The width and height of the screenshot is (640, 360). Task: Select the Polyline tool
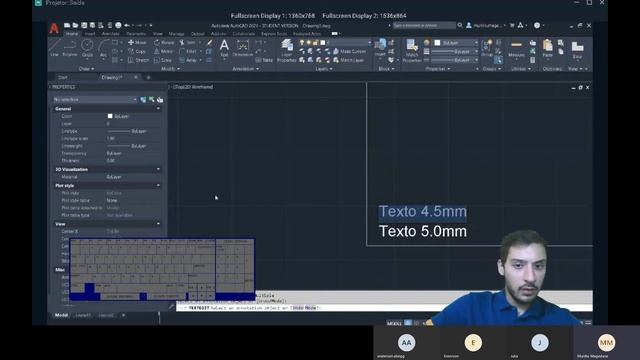pyautogui.click(x=70, y=48)
